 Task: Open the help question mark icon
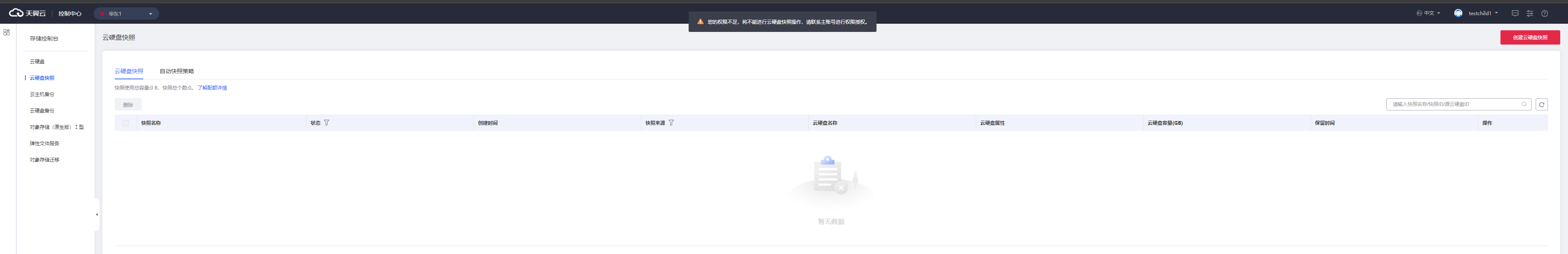pyautogui.click(x=1544, y=13)
